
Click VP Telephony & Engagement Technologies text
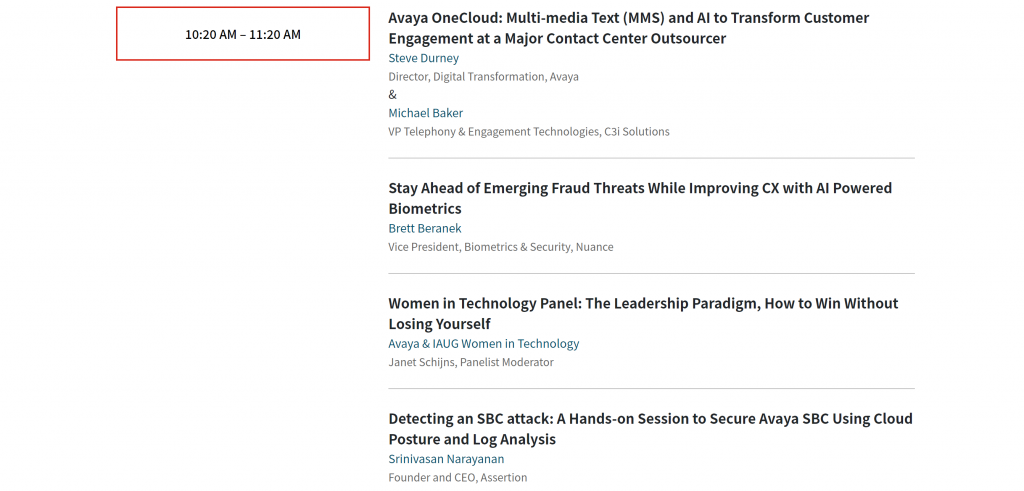529,131
